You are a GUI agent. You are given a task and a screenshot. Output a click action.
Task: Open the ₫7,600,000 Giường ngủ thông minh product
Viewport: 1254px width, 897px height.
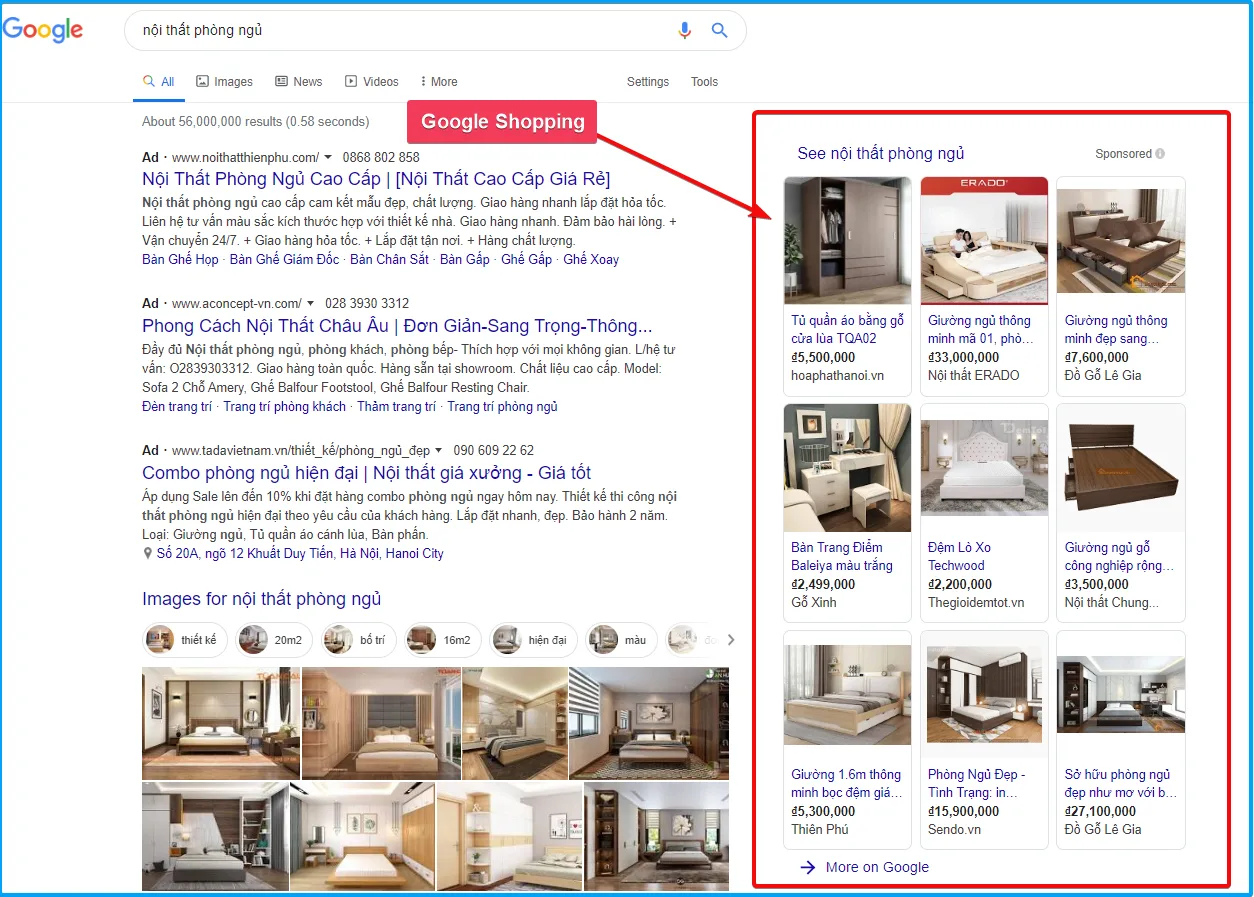coord(1121,286)
